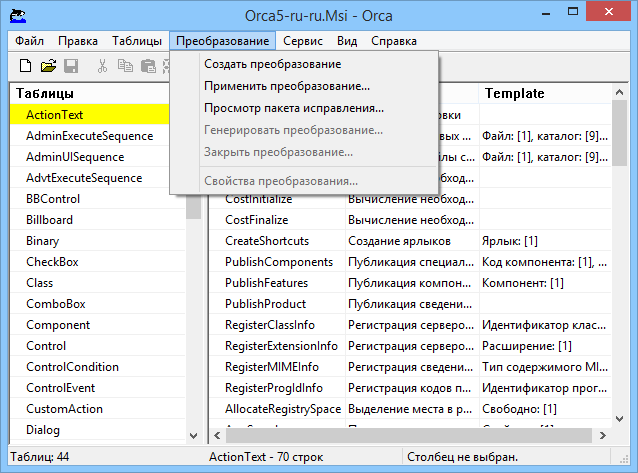
Task: Open the Таблицы menu
Action: pos(137,41)
